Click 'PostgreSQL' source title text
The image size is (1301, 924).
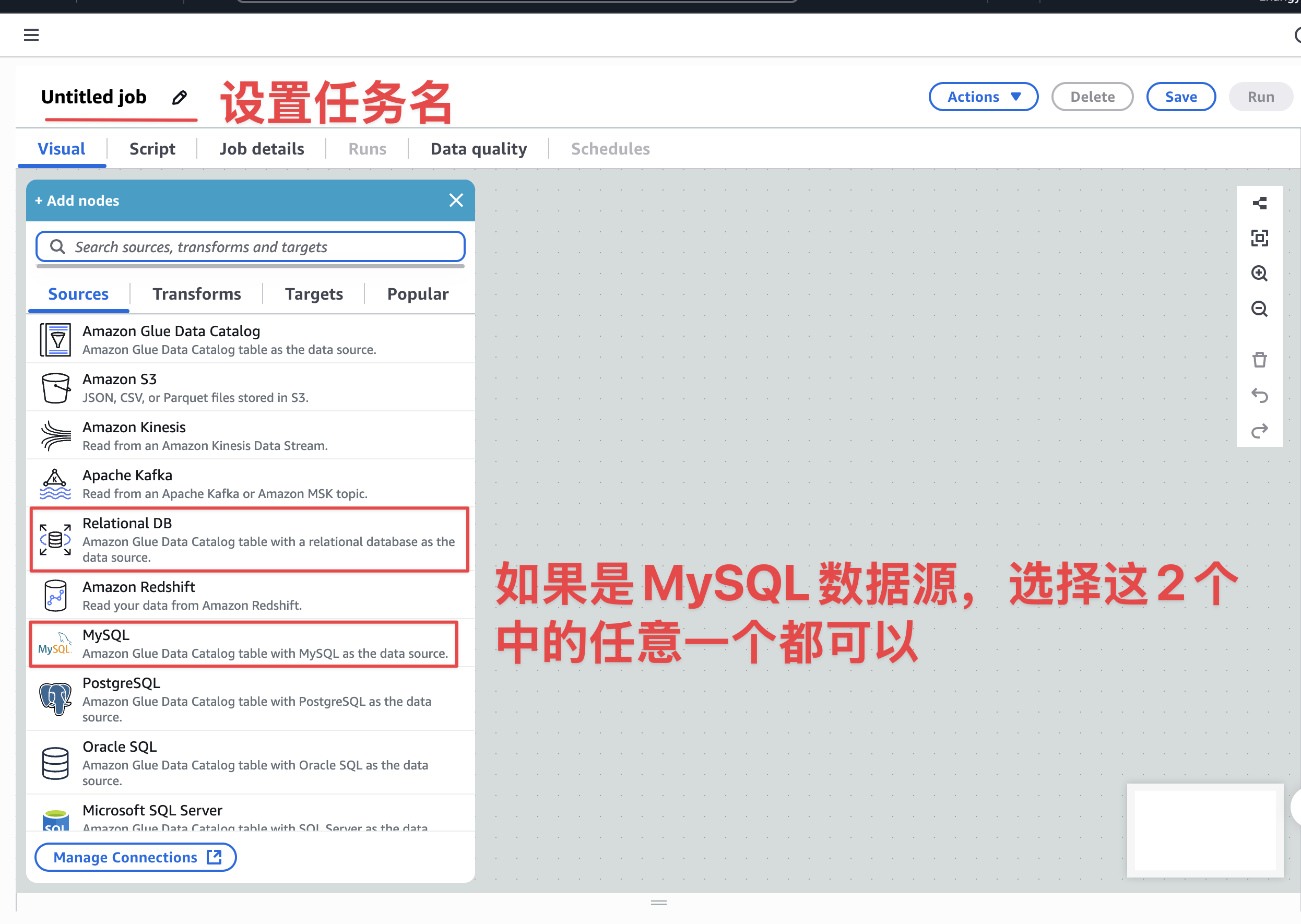tap(121, 683)
